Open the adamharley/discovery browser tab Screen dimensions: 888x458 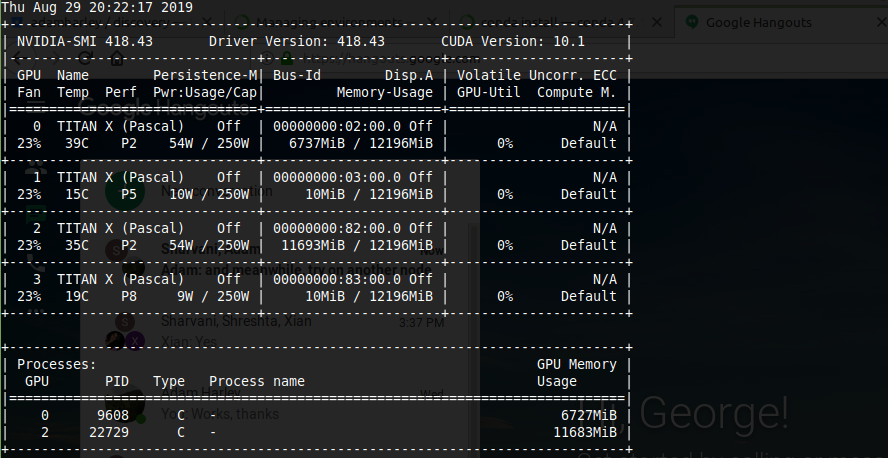110,23
